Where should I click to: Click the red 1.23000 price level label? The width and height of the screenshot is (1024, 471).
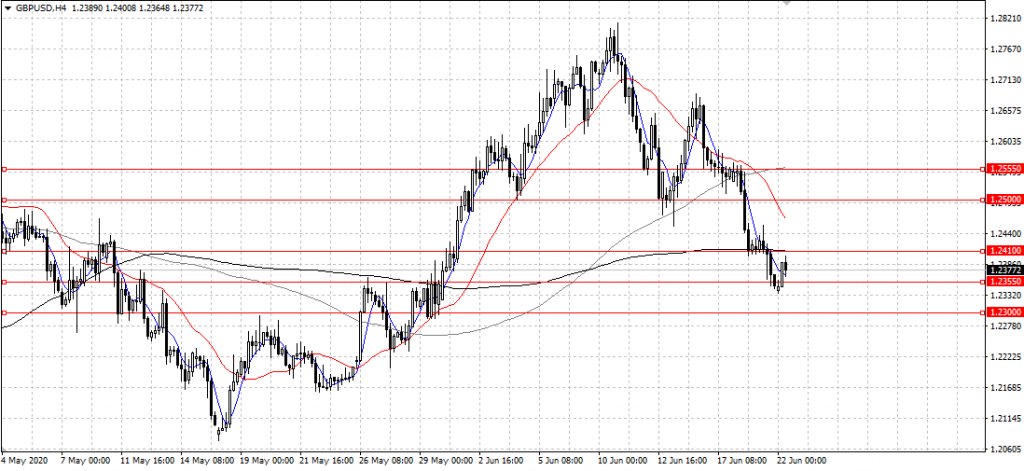click(1003, 312)
